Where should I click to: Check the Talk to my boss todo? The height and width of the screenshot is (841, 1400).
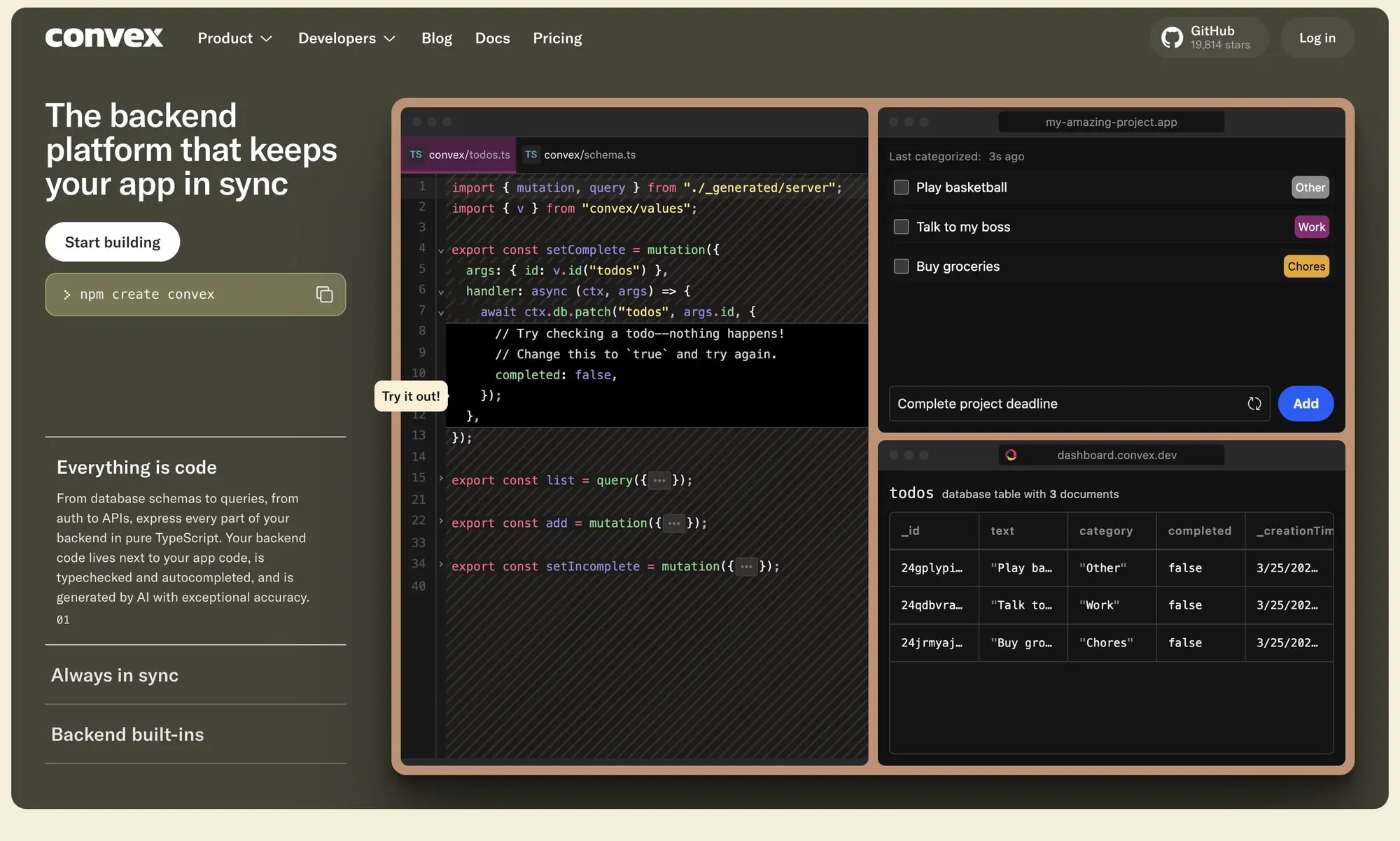[901, 227]
